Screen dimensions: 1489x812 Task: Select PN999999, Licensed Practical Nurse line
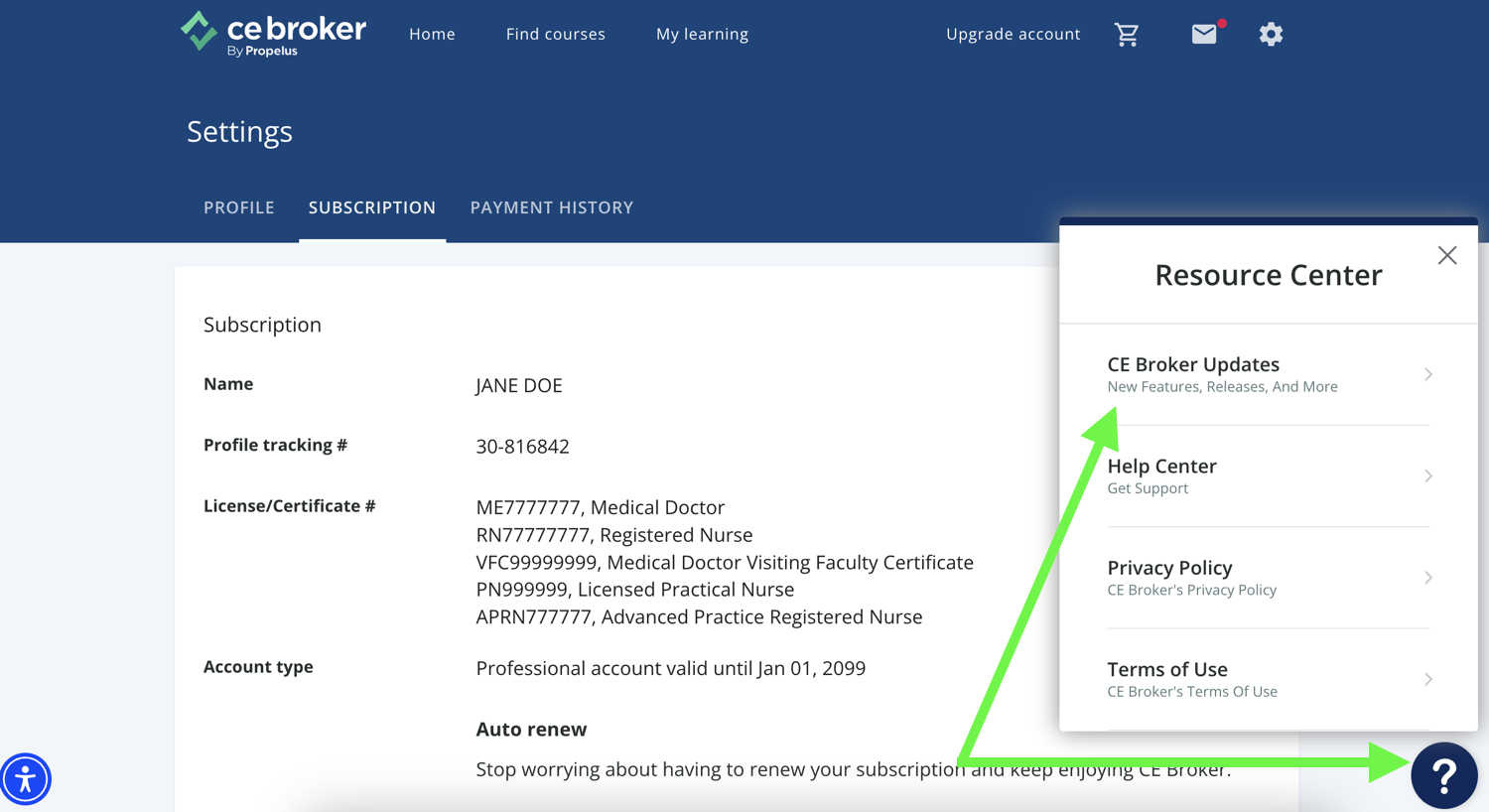coord(635,590)
